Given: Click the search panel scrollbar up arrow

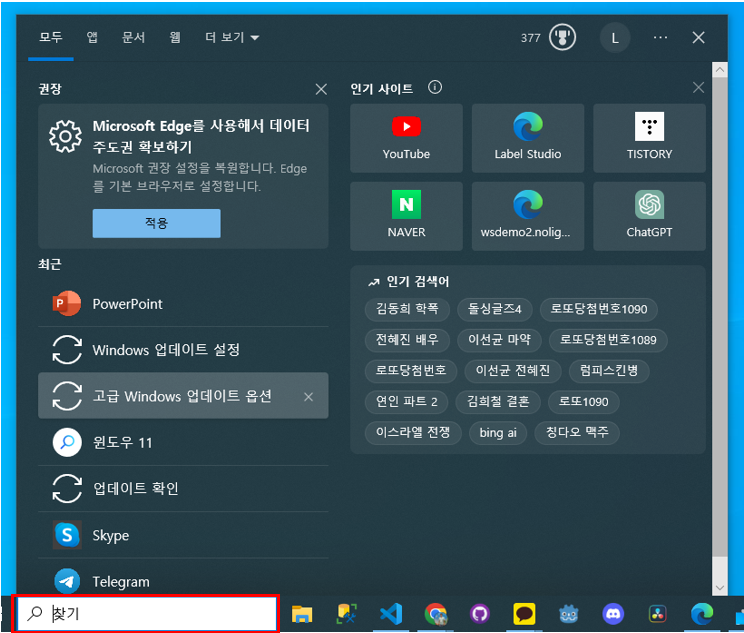Looking at the screenshot, I should tap(720, 70).
